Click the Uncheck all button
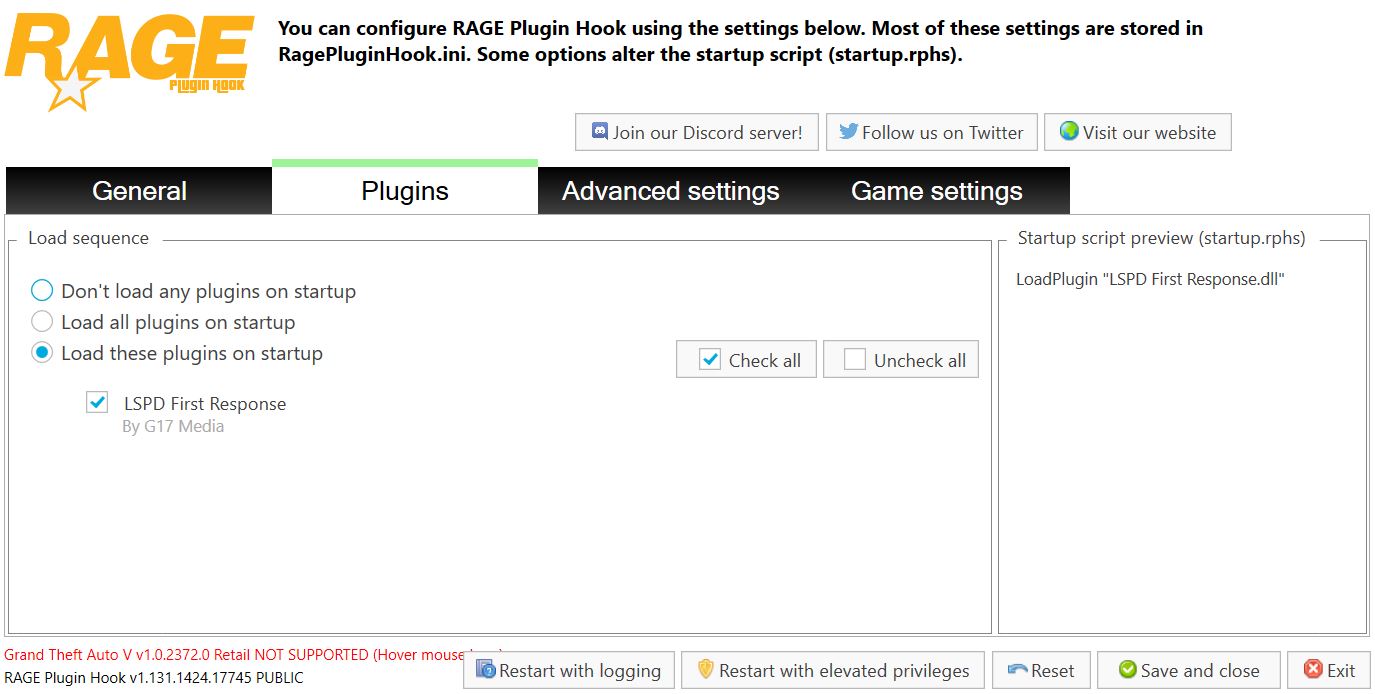This screenshot has height=694, width=1375. 901,360
